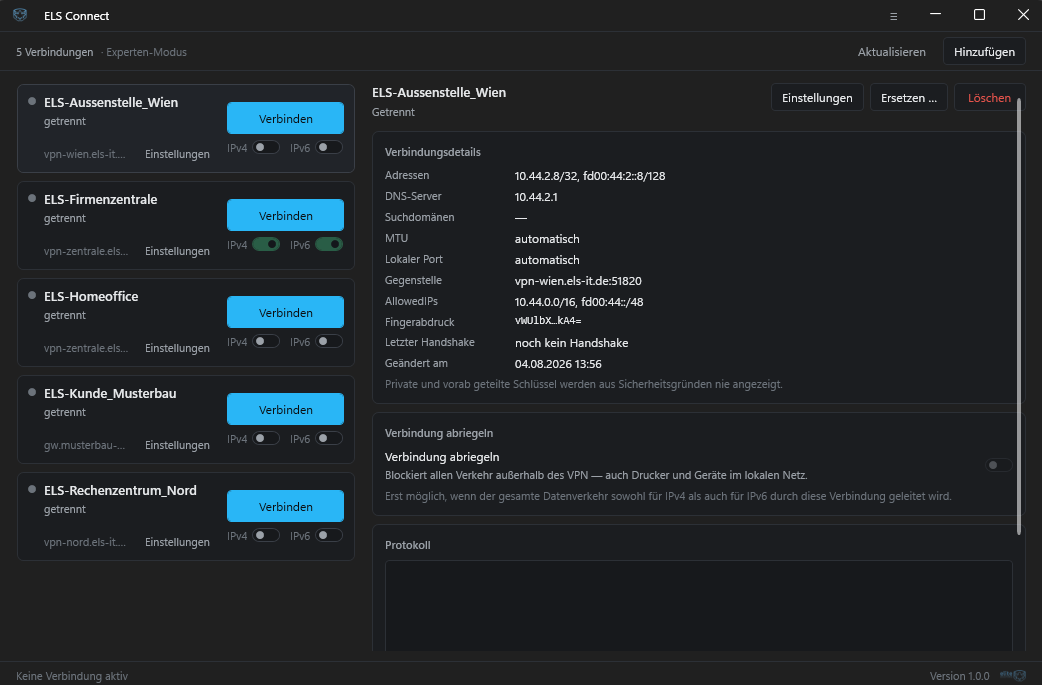Toggle IPv6 for ELS-Aussenstelle_Wien
1042x685 pixels.
[329, 147]
